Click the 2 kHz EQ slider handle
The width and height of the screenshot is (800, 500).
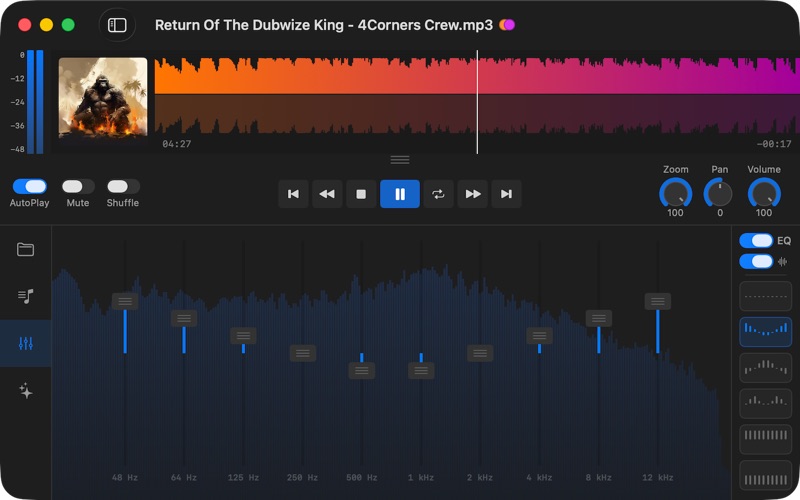[480, 353]
